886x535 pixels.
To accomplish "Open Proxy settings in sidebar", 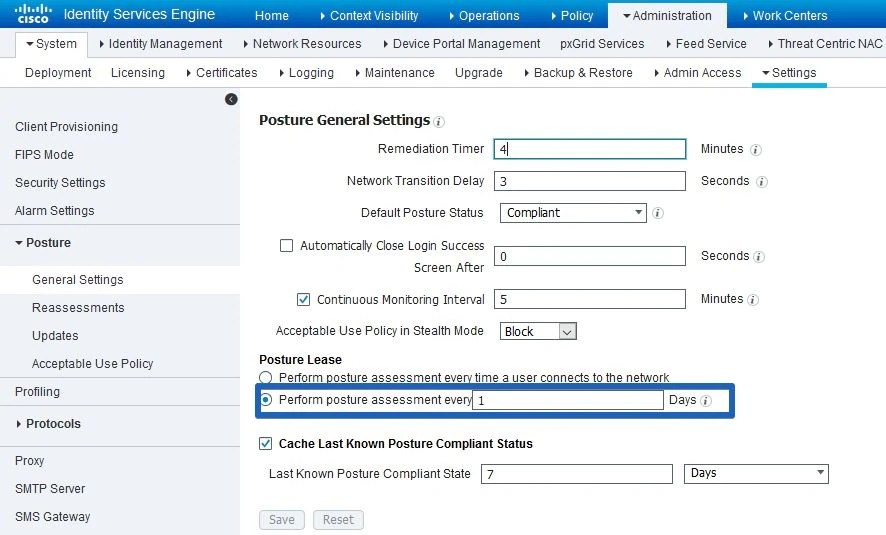I will point(29,461).
